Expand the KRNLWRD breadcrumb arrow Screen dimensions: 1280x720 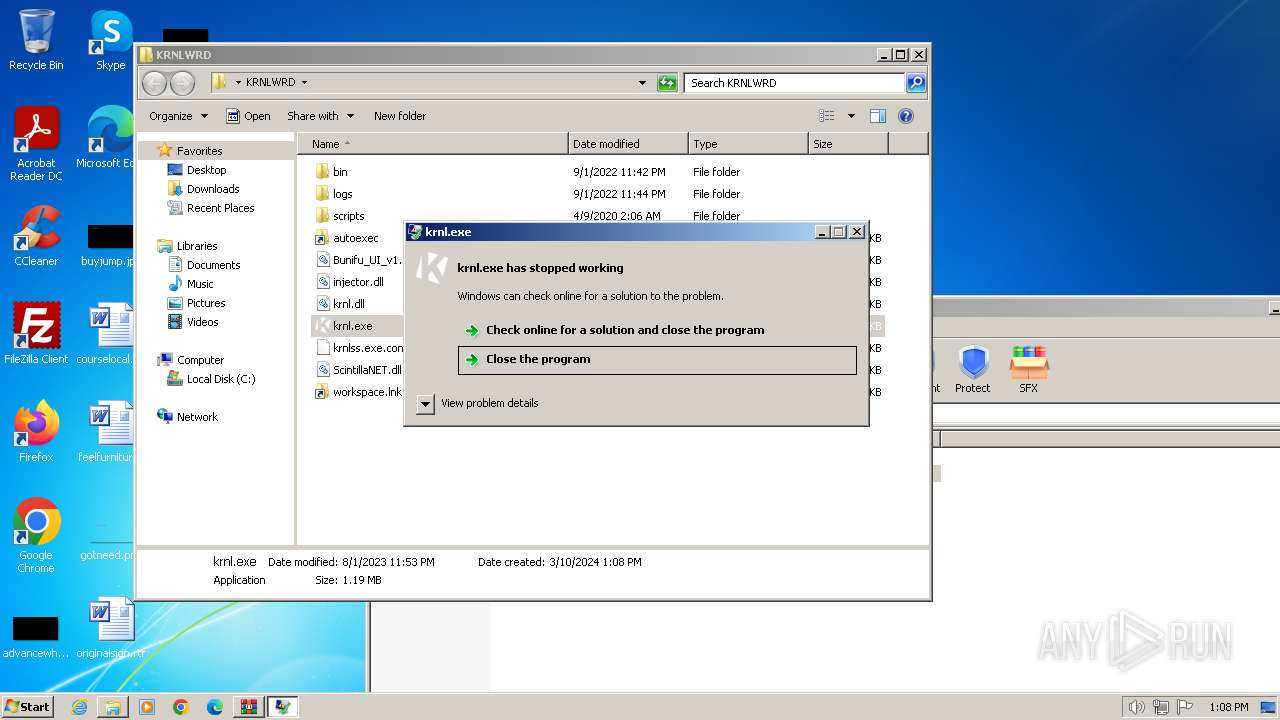click(304, 83)
